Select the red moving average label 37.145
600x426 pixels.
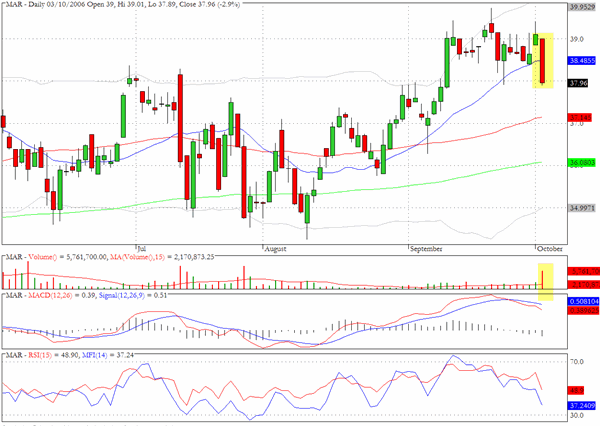(x=580, y=118)
